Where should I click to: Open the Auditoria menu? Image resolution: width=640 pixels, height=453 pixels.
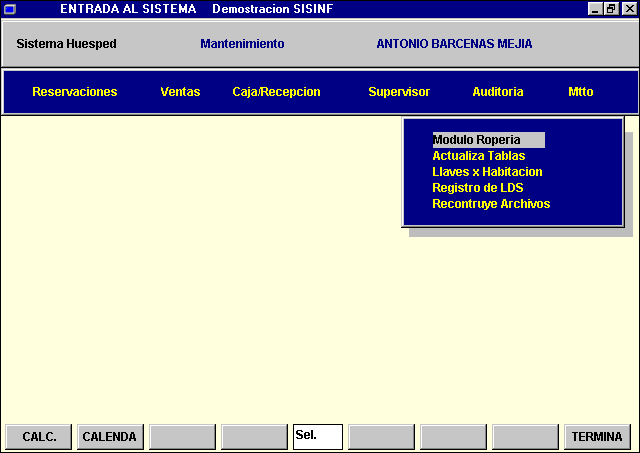(x=497, y=92)
